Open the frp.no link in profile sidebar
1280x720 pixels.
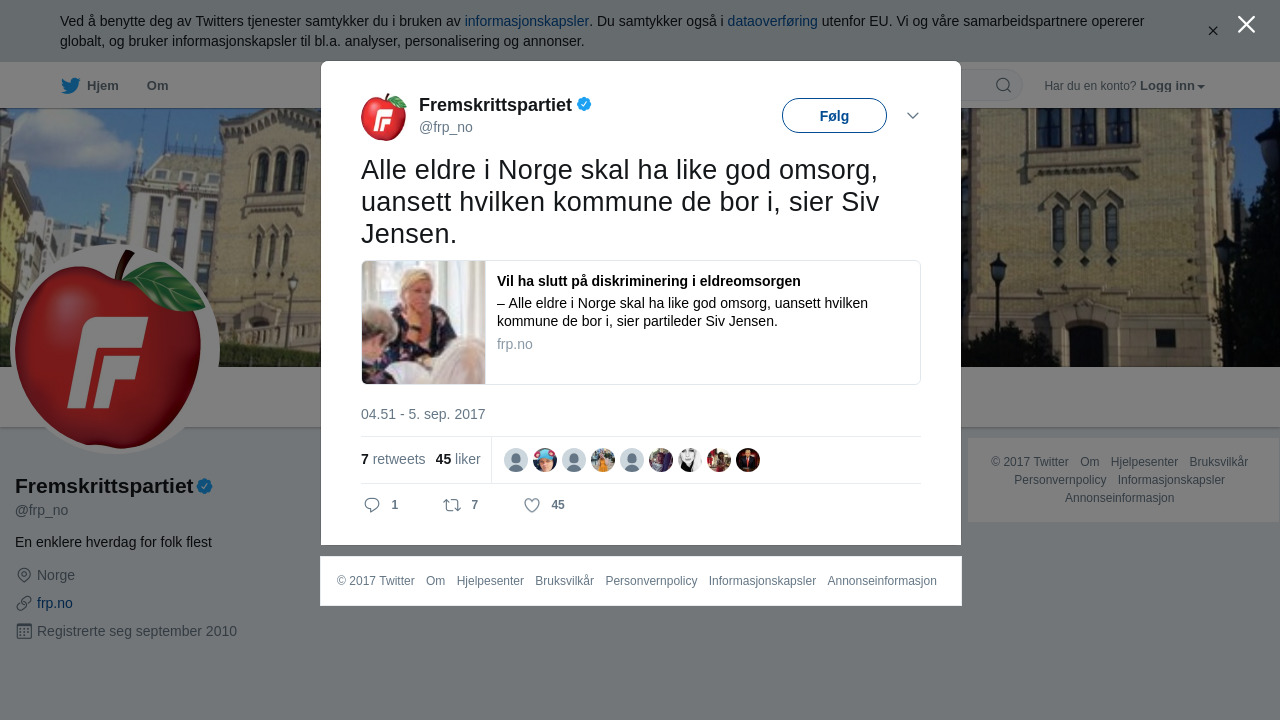(x=55, y=603)
